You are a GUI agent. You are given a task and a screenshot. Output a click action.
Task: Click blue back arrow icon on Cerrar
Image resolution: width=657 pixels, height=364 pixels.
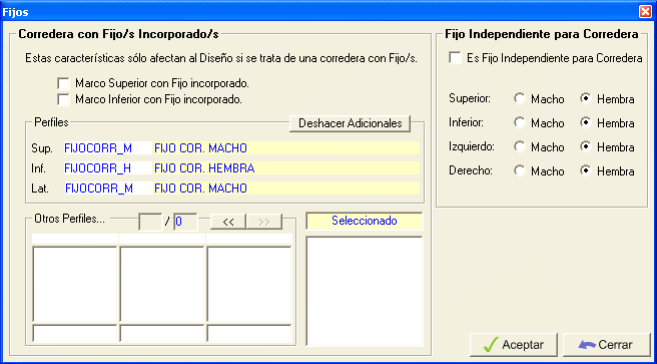pyautogui.click(x=587, y=345)
